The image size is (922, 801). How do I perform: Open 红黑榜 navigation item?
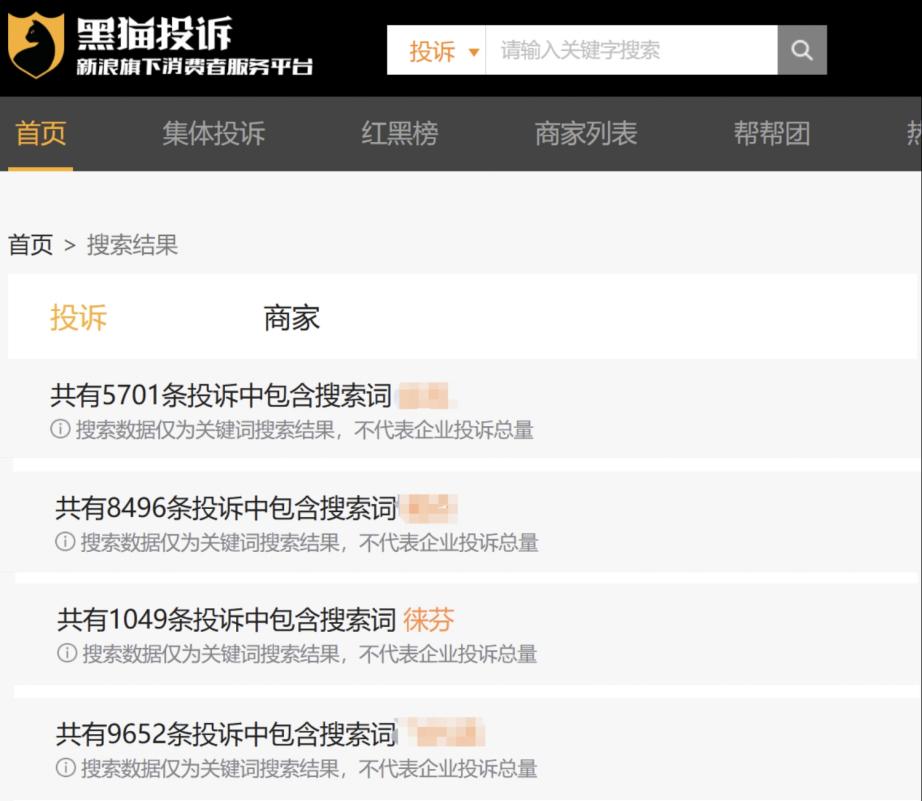(400, 134)
